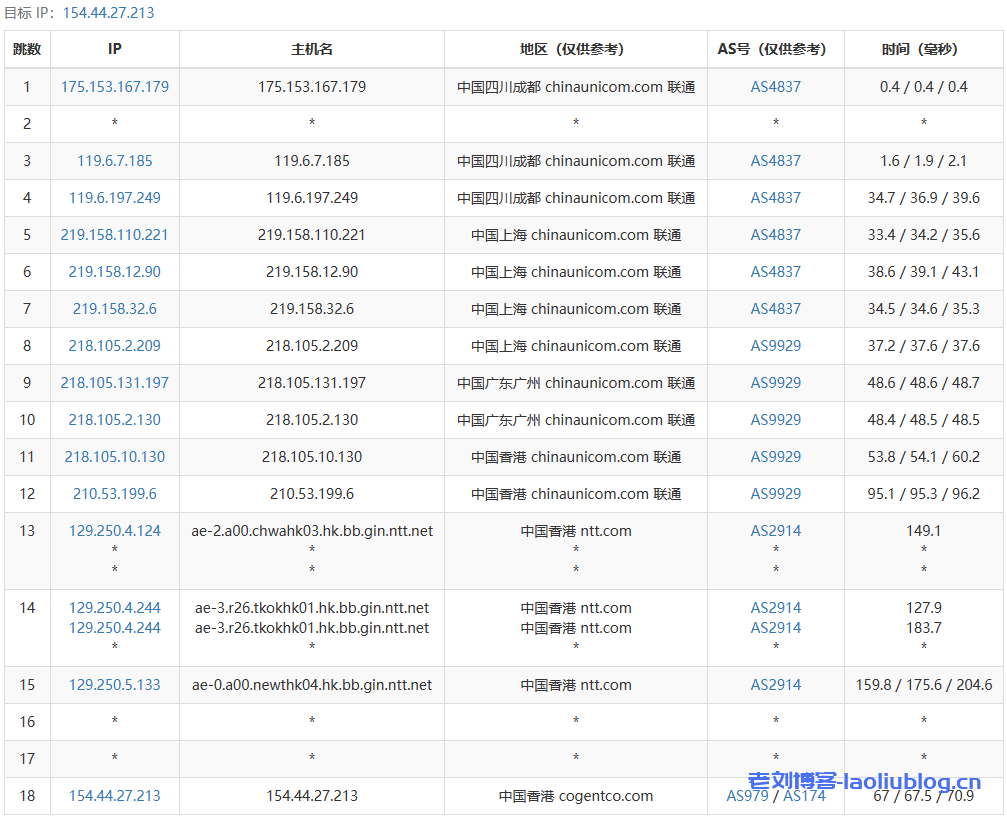Open AS4837 link on hop 1
The image size is (1007, 819).
[x=775, y=87]
